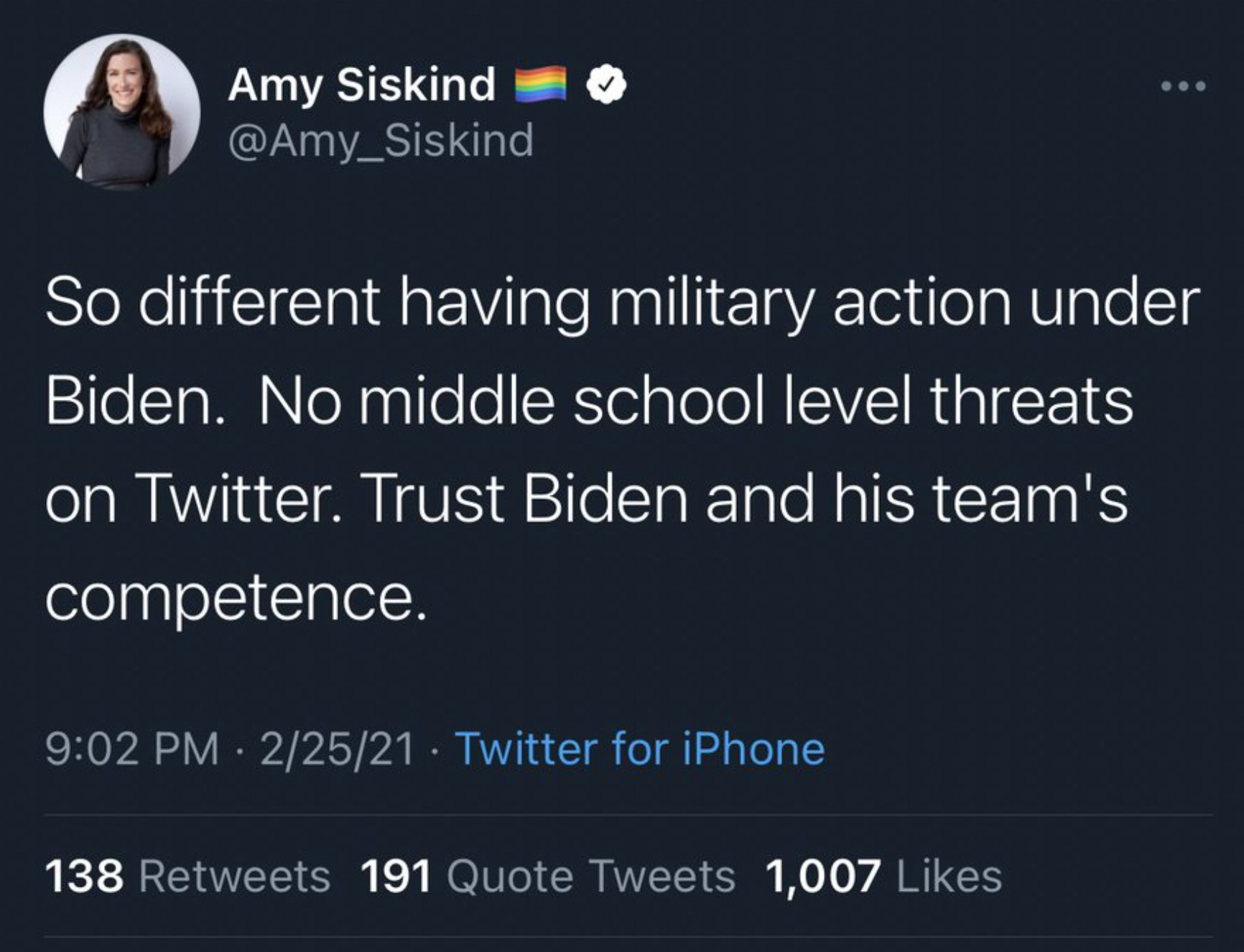Click the 2/25/21 date
Screen dimensions: 1244x952
pyautogui.click(x=337, y=750)
